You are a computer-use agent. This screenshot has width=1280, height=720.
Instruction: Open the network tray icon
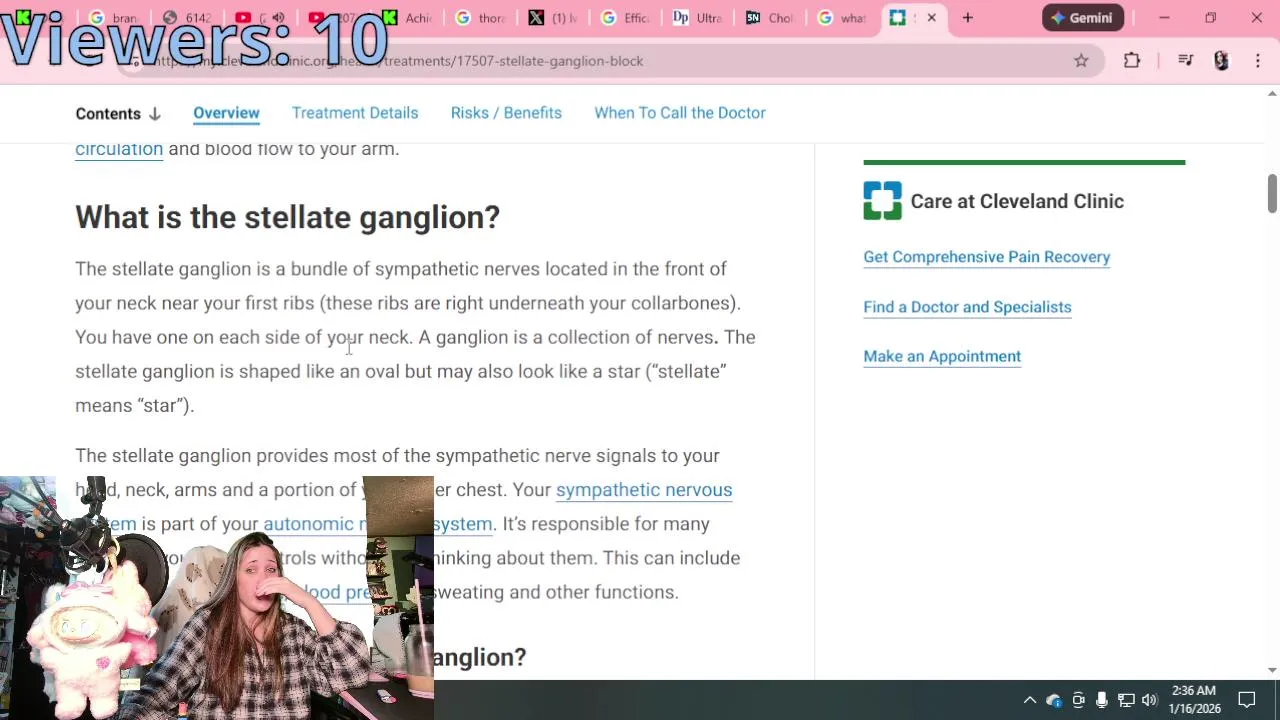click(x=1126, y=700)
